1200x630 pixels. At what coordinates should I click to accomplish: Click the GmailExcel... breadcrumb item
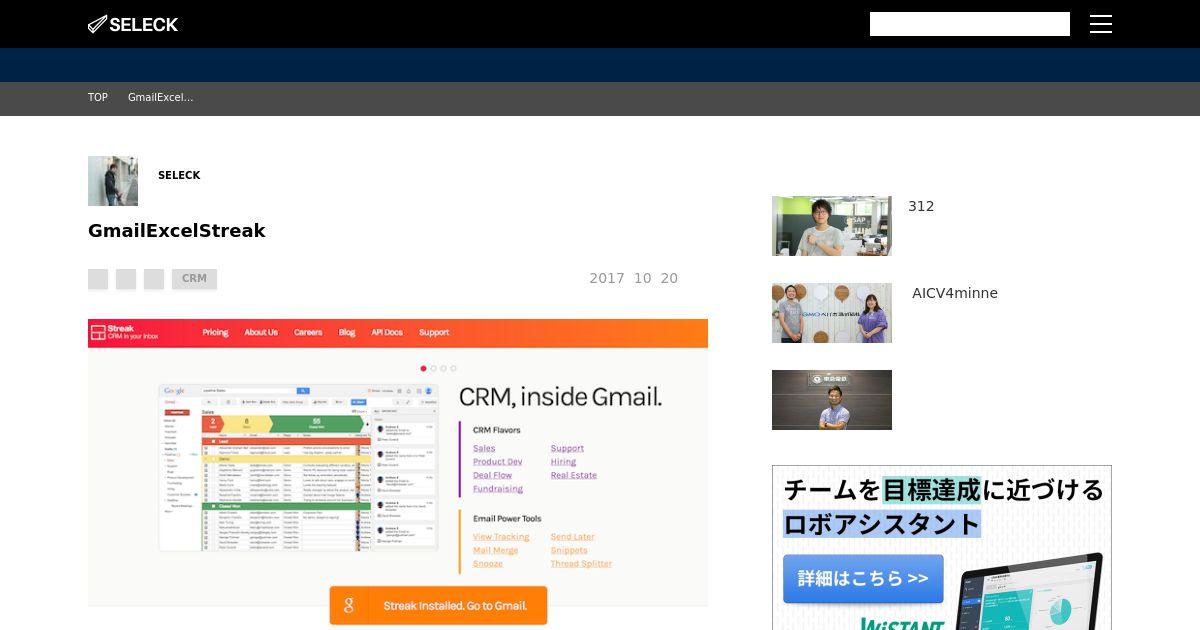click(160, 98)
